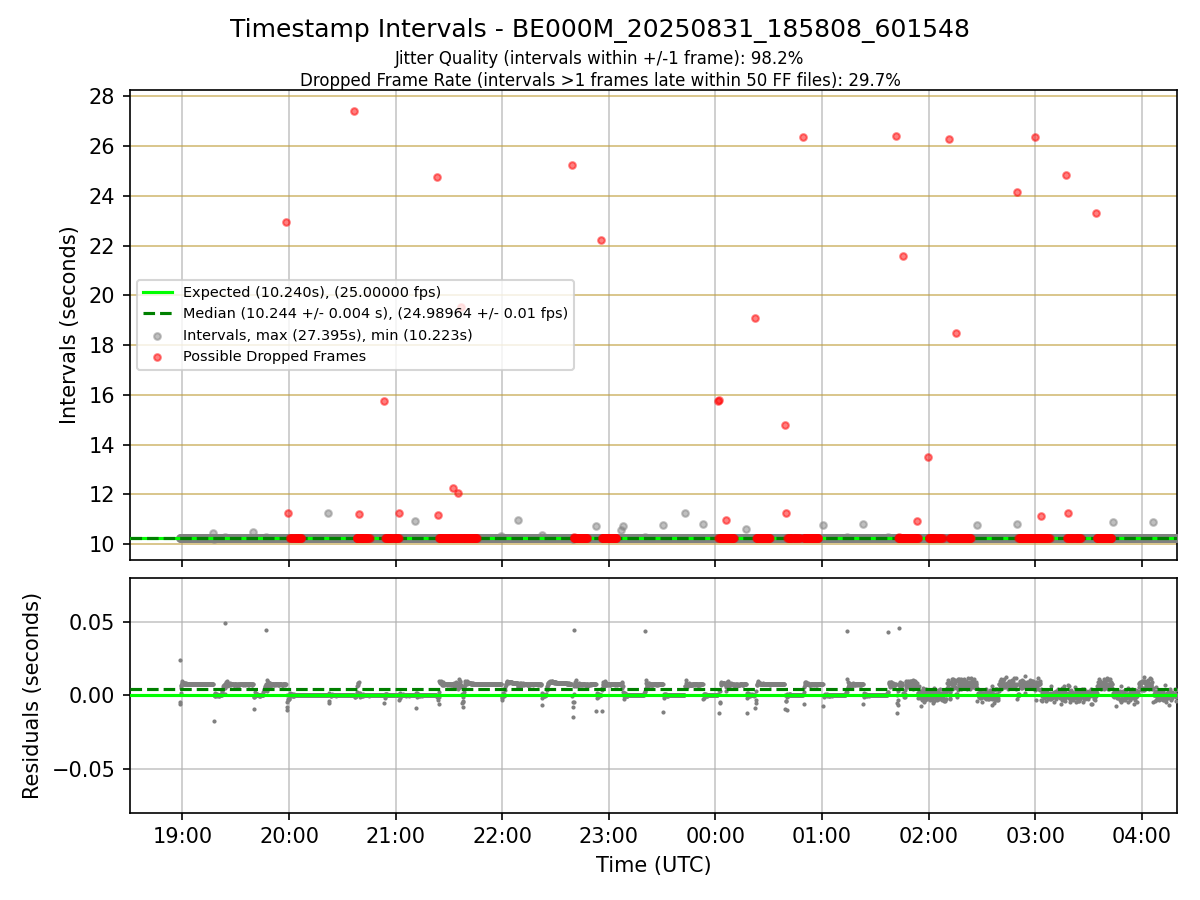Click the "Time (UTC)" x-axis label
Image resolution: width=1200 pixels, height=900 pixels.
click(x=653, y=865)
